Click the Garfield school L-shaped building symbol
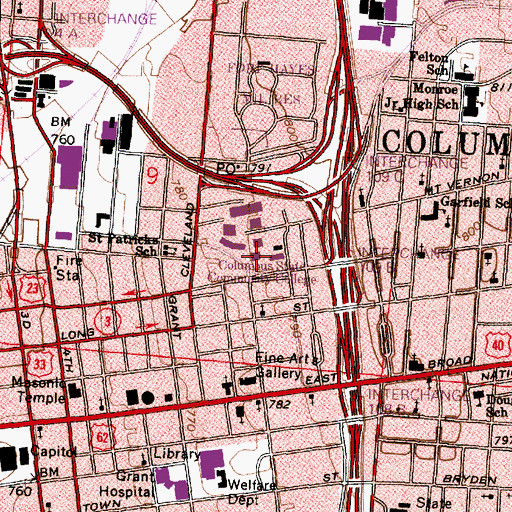This screenshot has height=512, width=512. [x=431, y=211]
